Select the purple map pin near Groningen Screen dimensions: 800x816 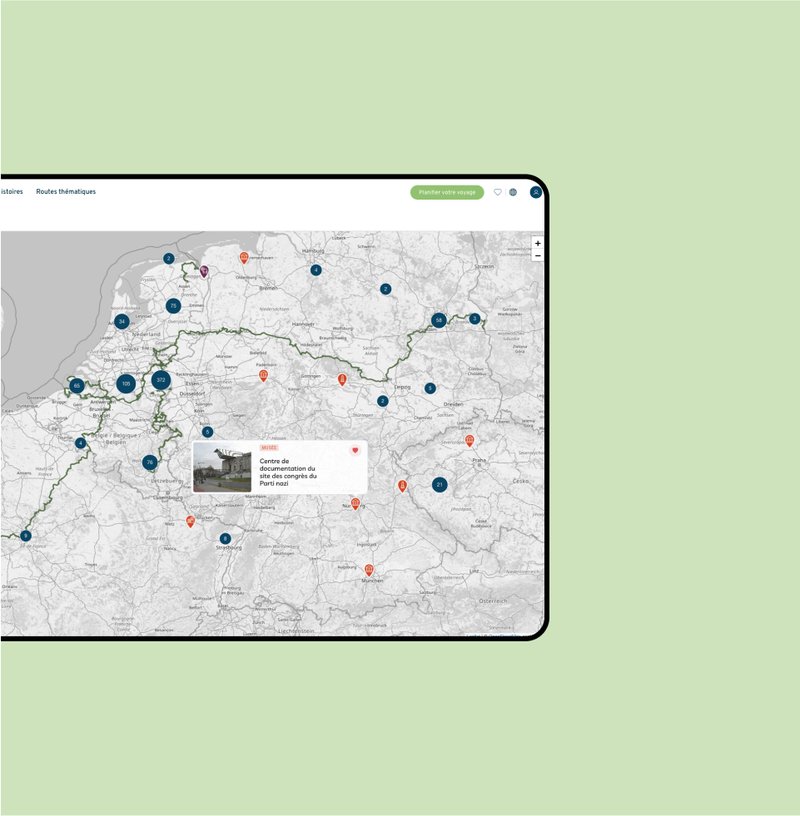[x=204, y=270]
